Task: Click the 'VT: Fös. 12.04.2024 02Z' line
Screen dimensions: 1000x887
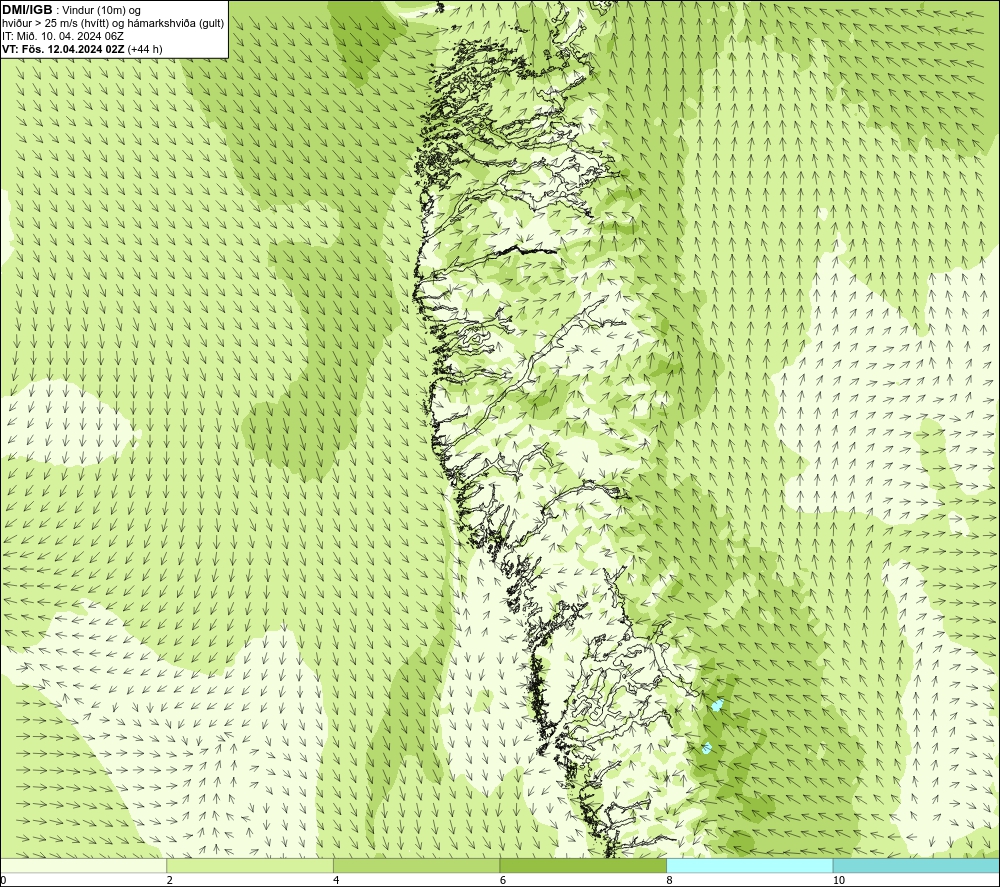Action: click(x=63, y=49)
